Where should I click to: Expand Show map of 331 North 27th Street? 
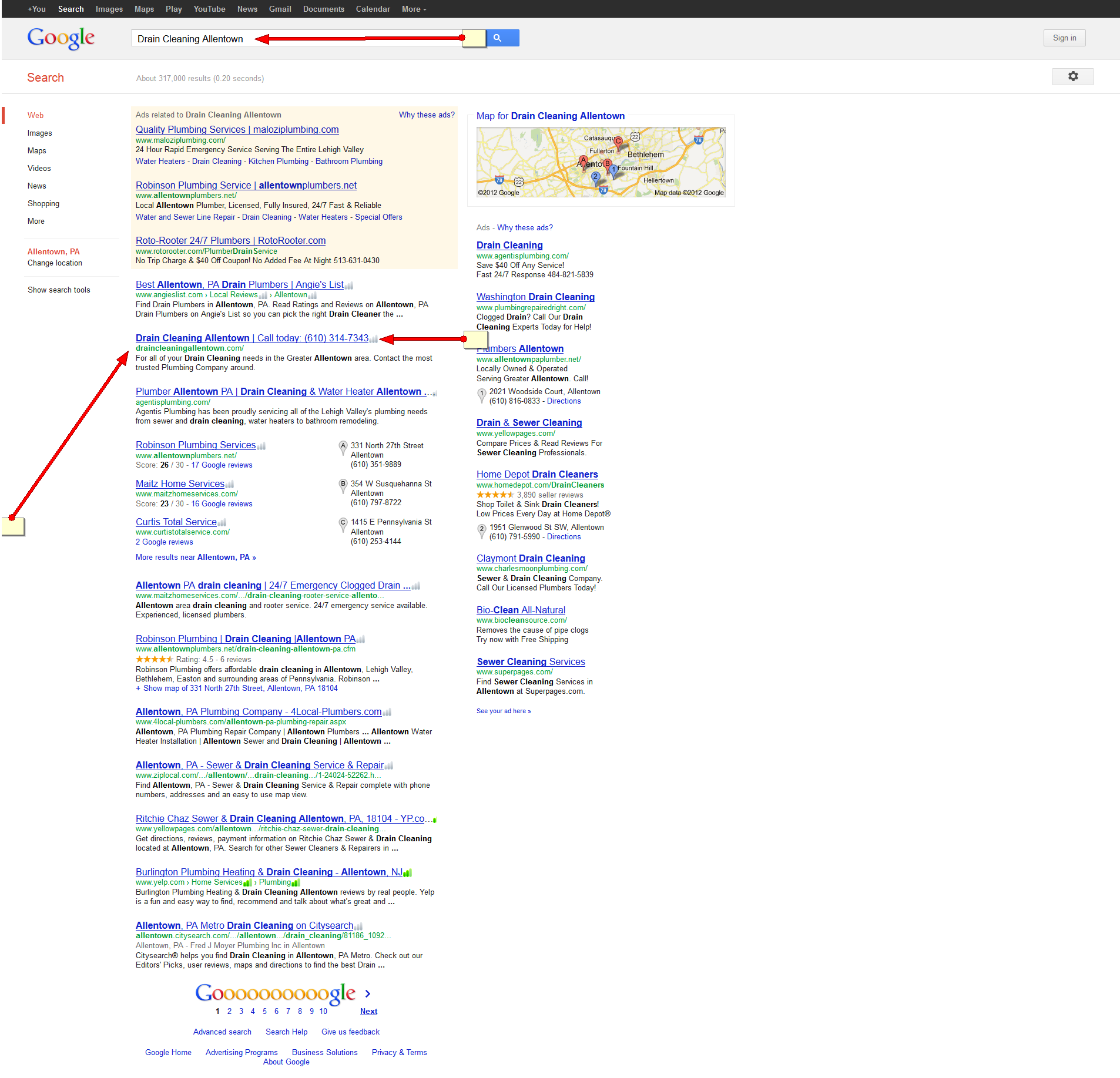pos(237,689)
